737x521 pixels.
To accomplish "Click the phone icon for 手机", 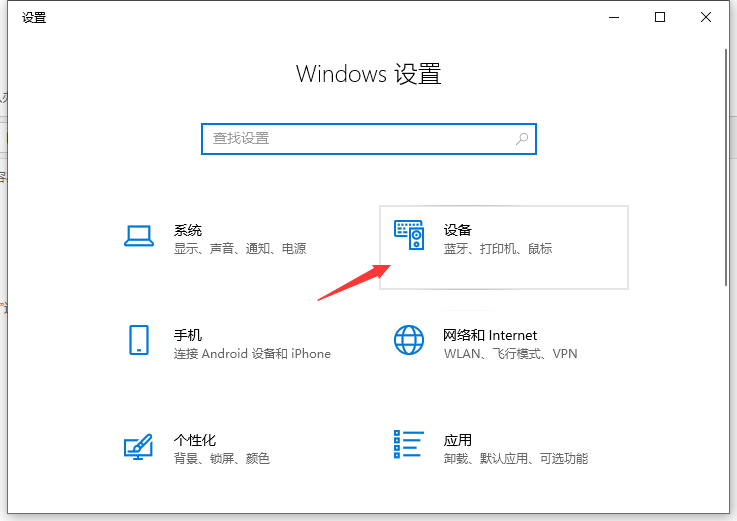I will 138,340.
